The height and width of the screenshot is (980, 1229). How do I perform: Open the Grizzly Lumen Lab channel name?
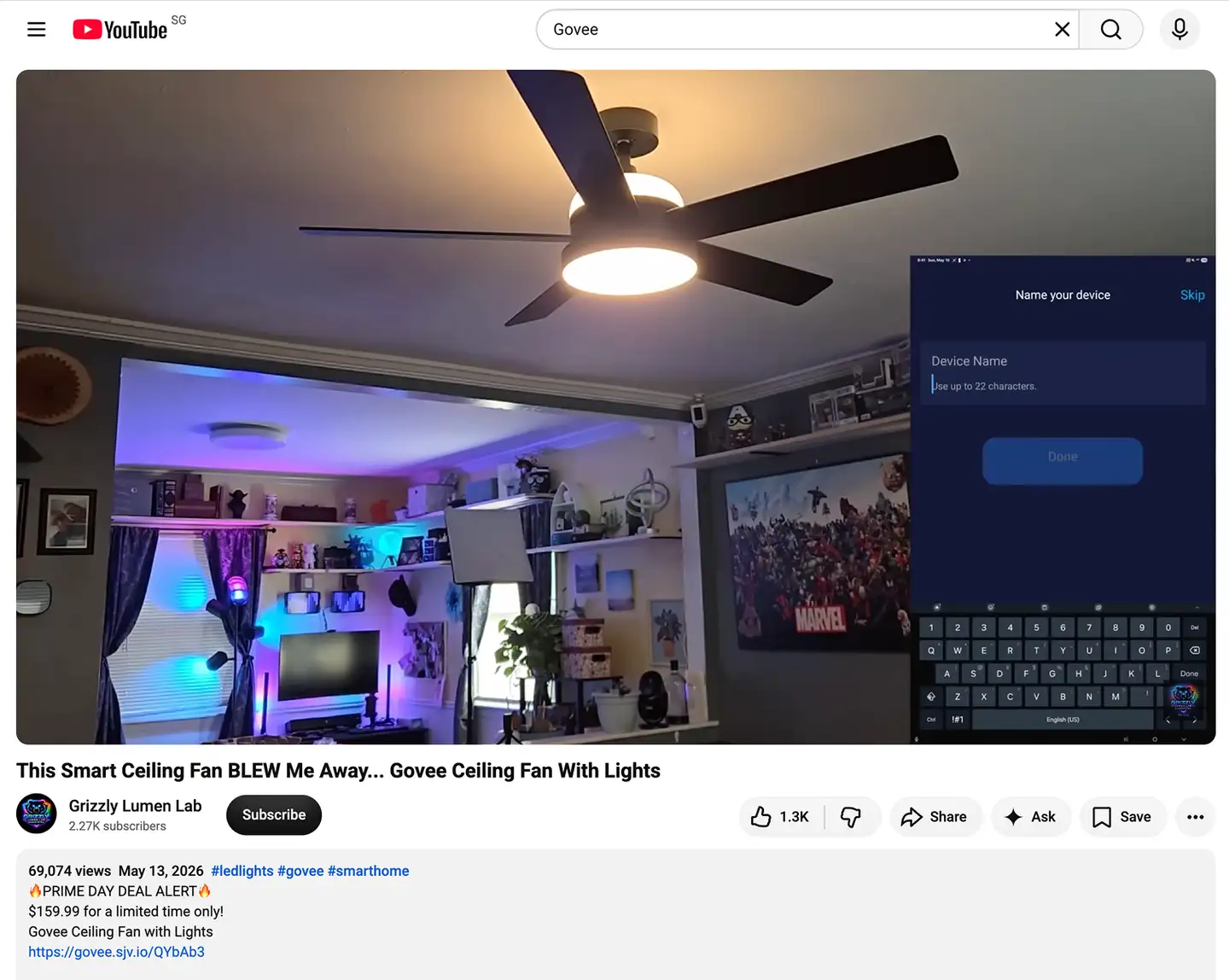pyautogui.click(x=135, y=806)
